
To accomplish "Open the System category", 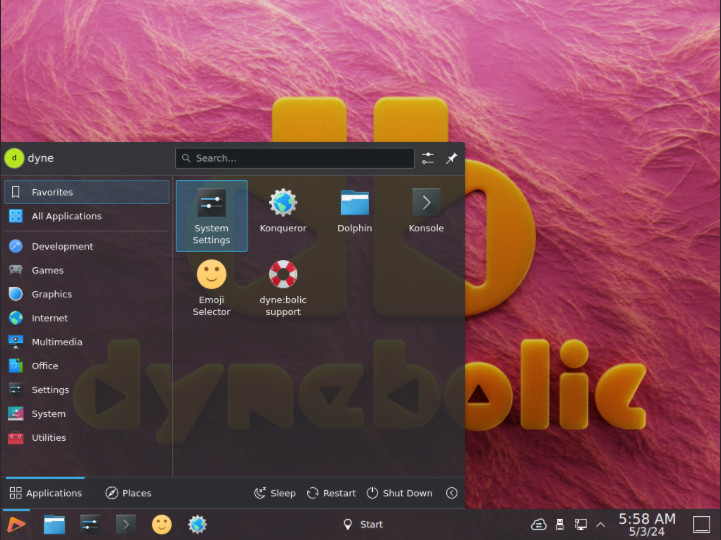I will point(87,414).
